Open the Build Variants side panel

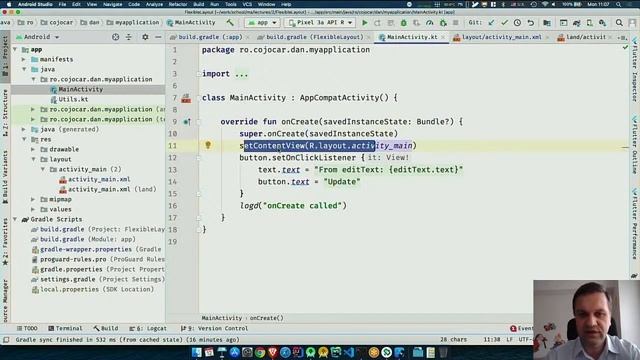5,178
